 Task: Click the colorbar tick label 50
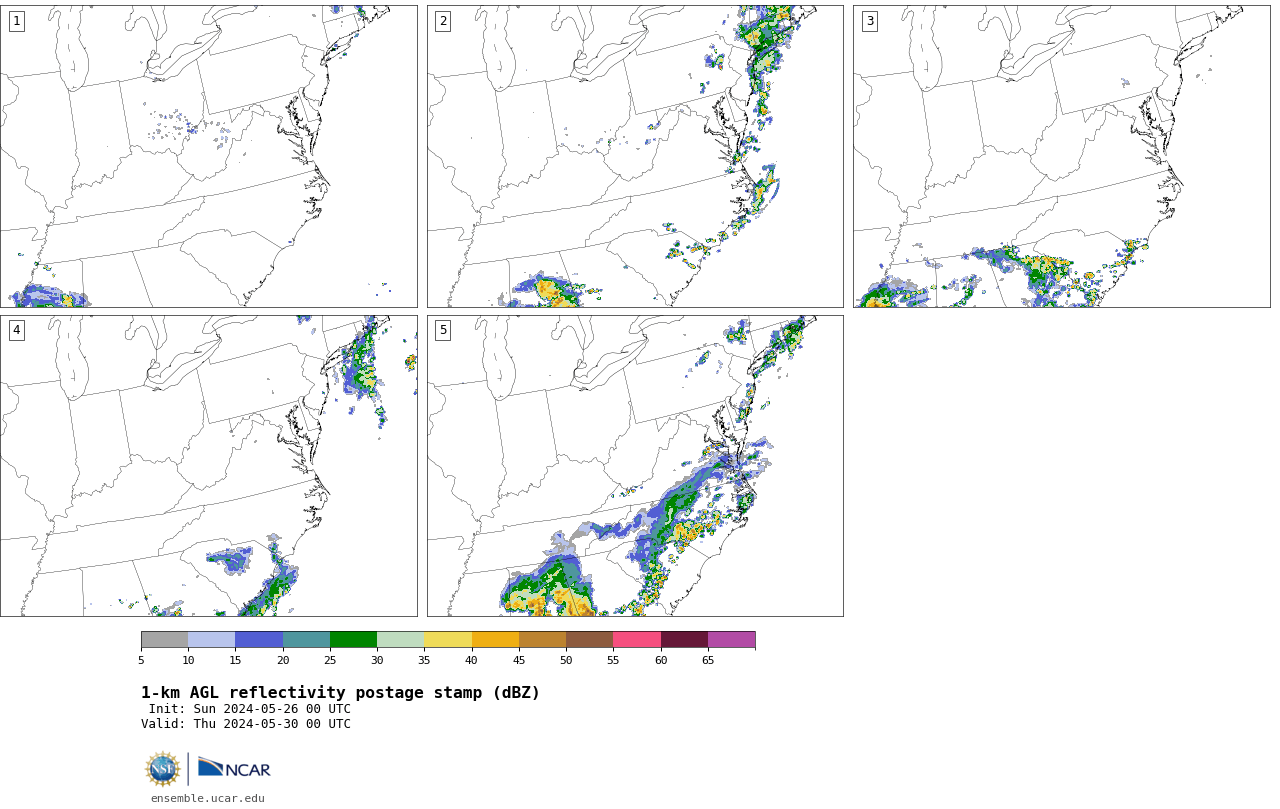566,660
